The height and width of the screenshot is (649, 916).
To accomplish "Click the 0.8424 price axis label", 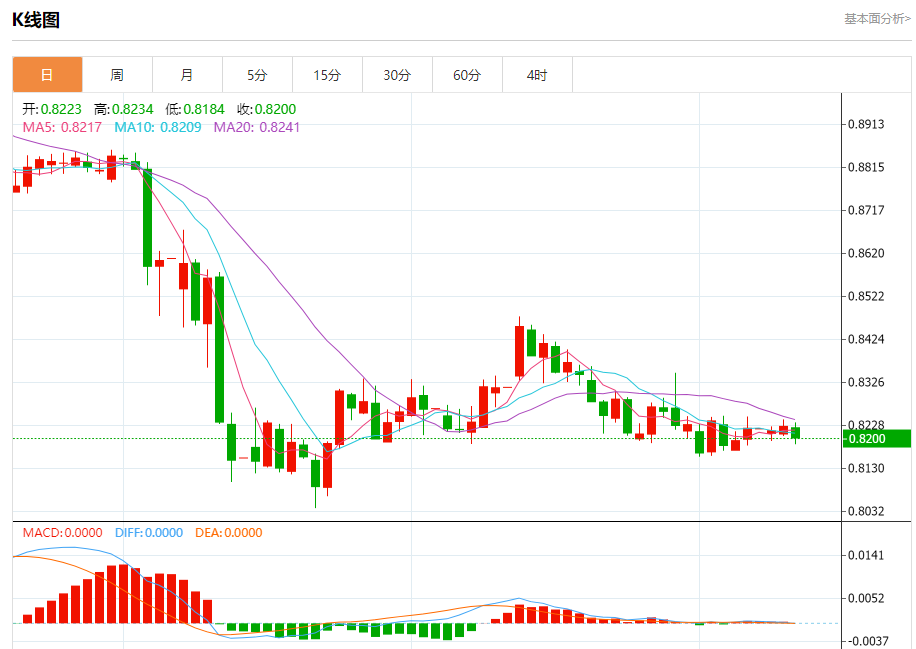I will point(866,339).
